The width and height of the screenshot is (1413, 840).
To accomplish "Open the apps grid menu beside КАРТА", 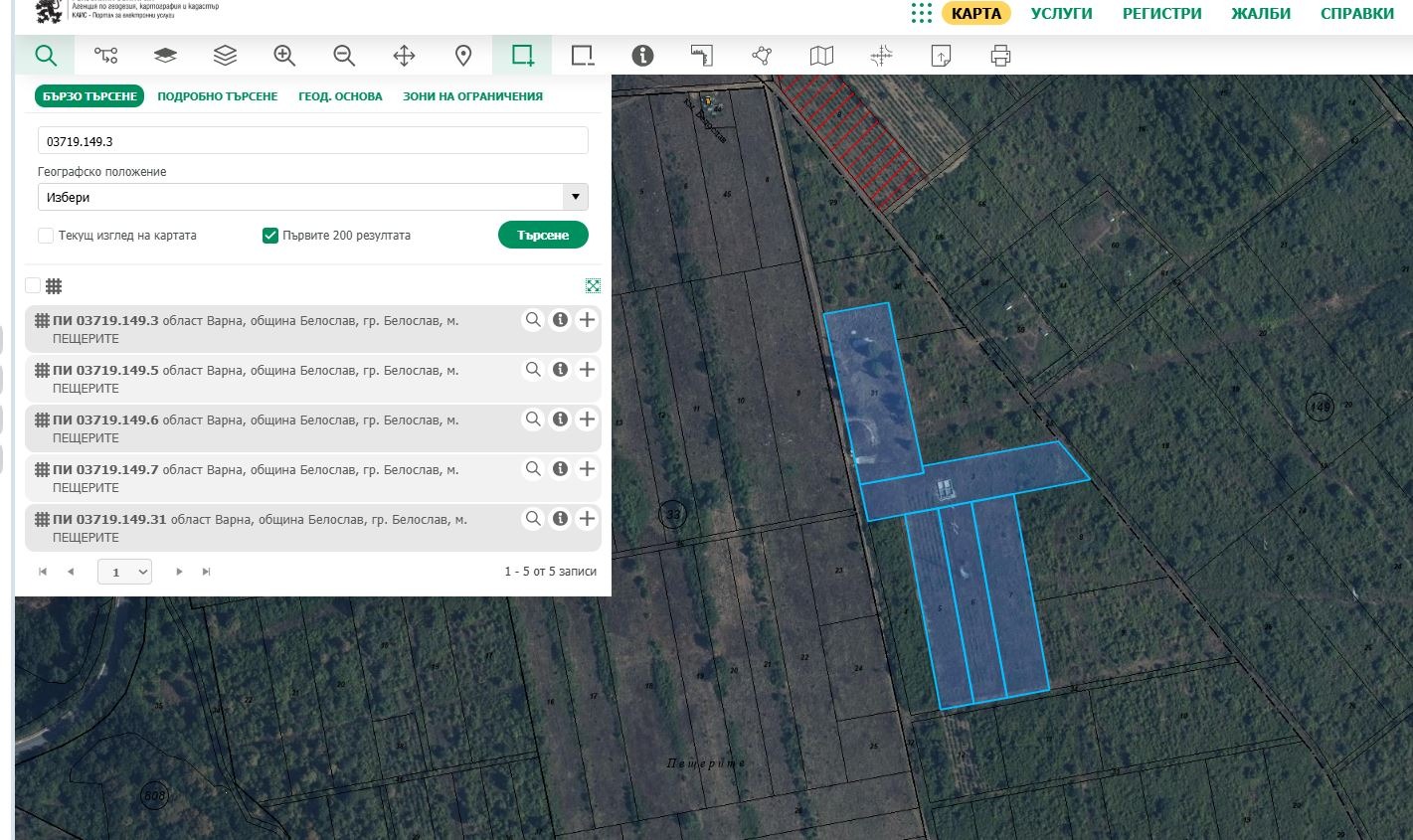I will pos(921,14).
